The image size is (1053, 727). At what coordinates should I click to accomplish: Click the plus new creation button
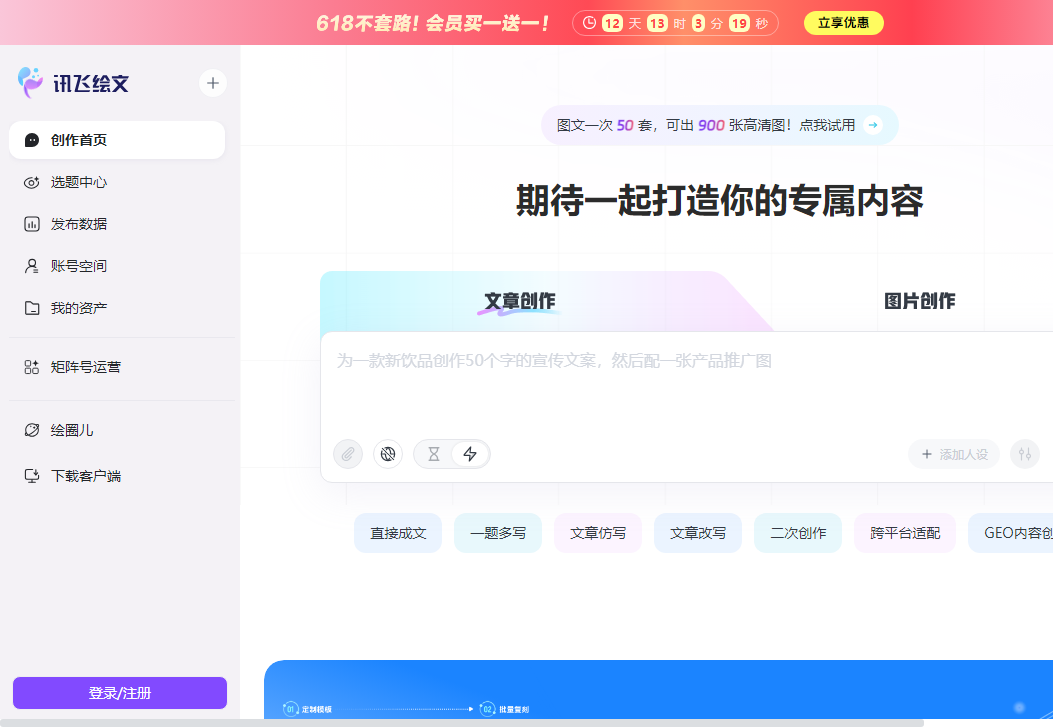[x=213, y=83]
